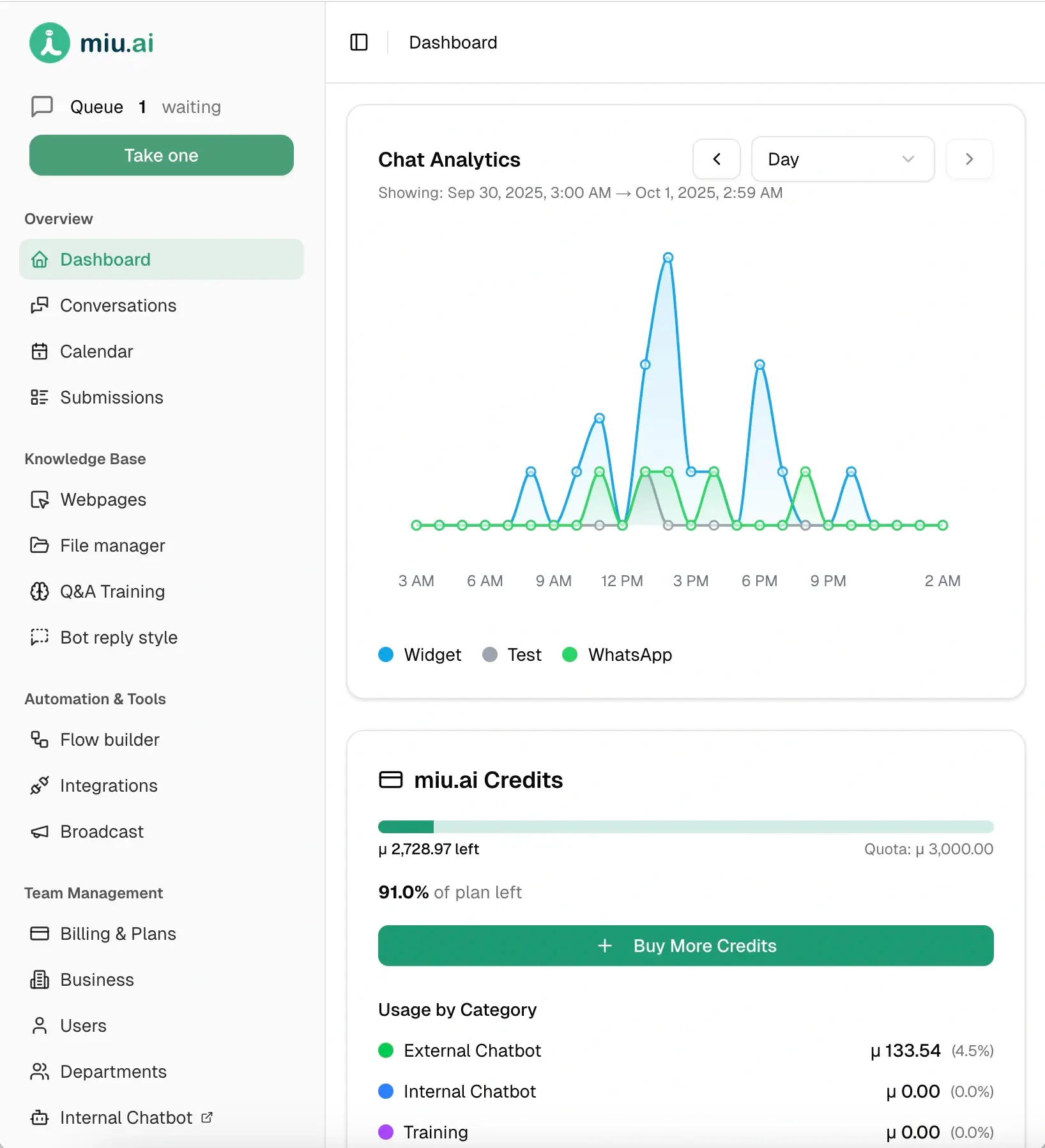Click the credits usage progress bar
Viewport: 1045px width, 1148px height.
point(685,827)
